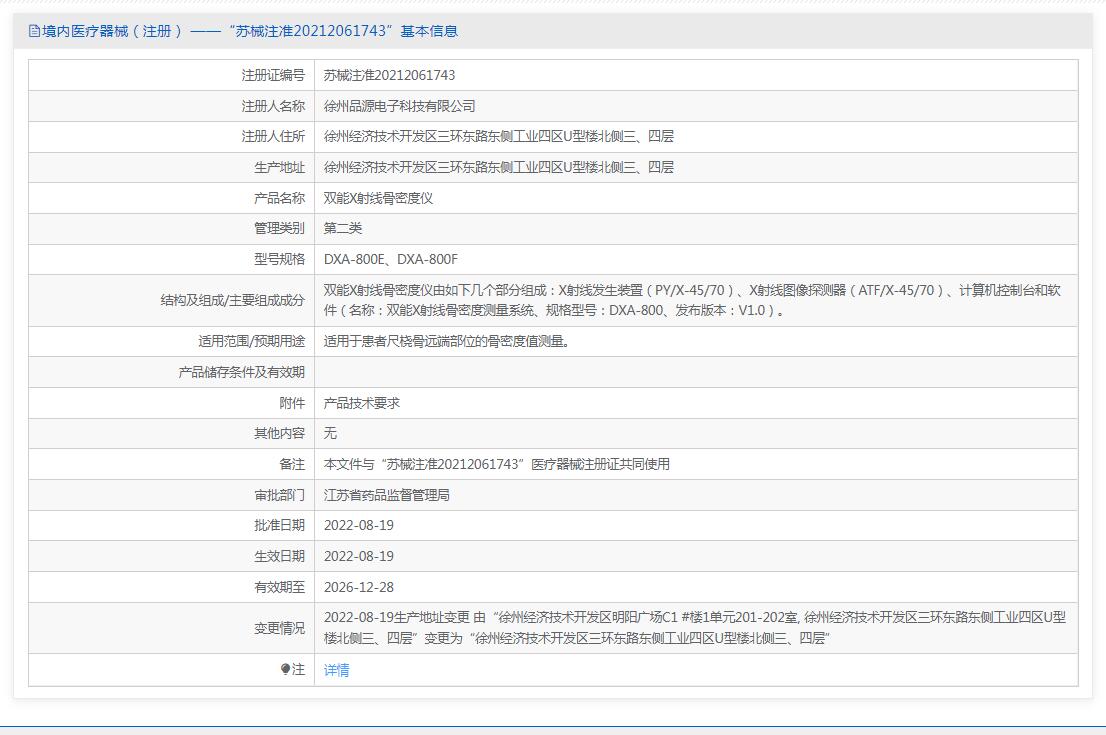
Task: Select intended use text 适用于患者尺桡骨远端部位
Action: (x=446, y=341)
